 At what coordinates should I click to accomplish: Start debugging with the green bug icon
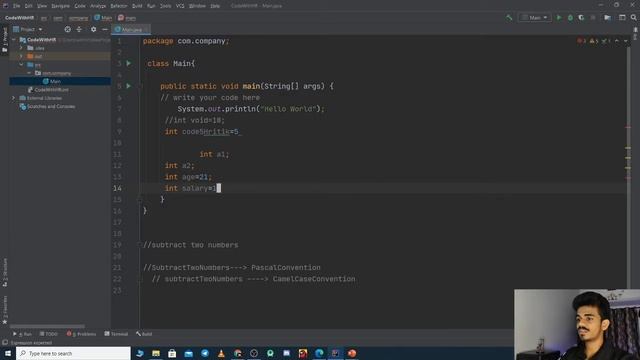[570, 18]
